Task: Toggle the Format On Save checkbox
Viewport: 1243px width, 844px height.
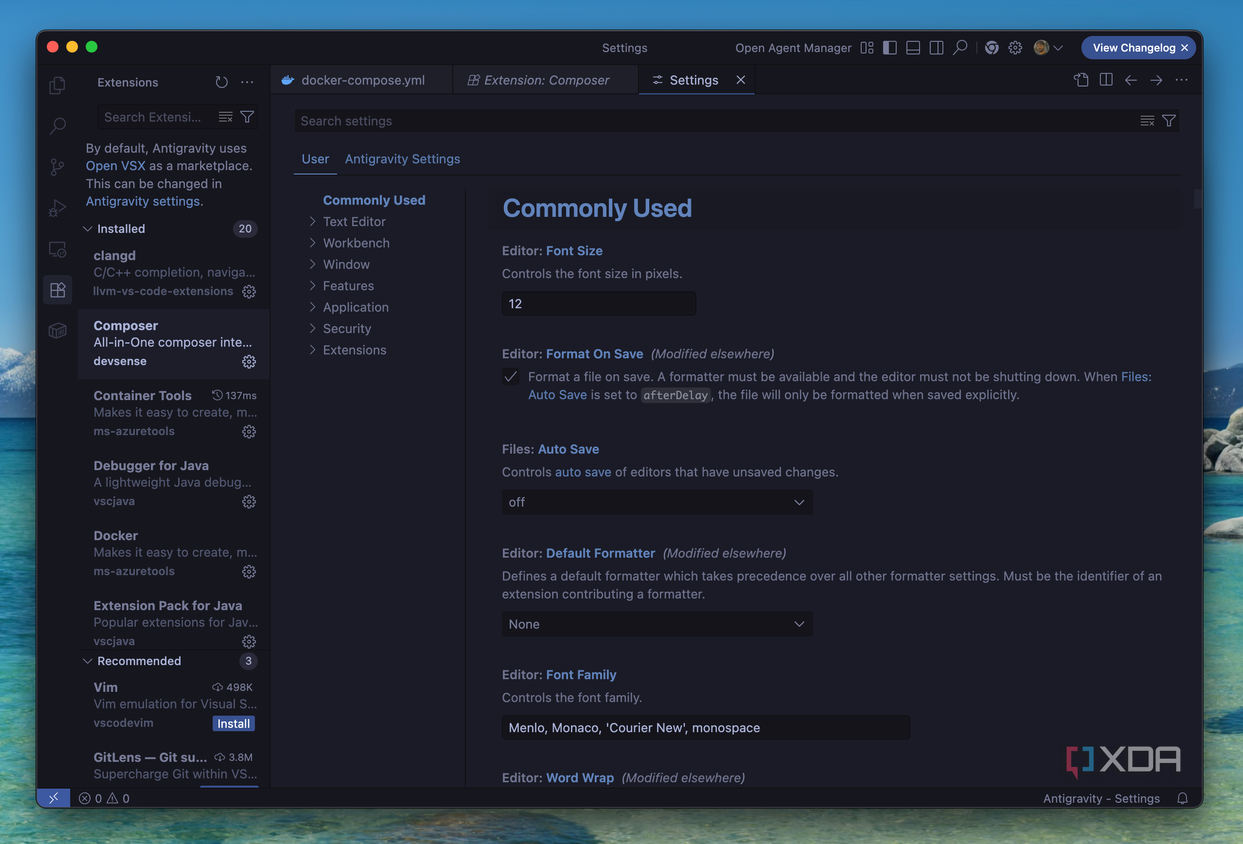Action: 511,377
